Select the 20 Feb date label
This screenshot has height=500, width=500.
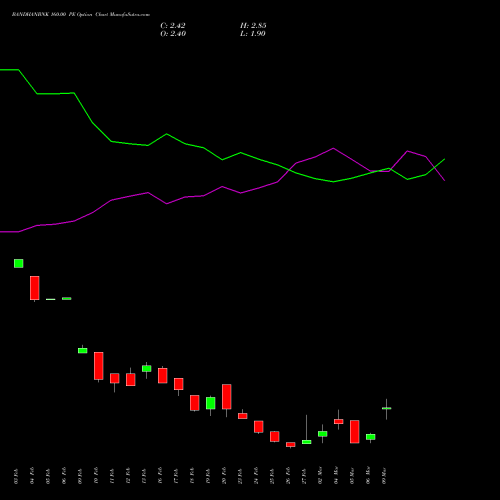[x=224, y=476]
